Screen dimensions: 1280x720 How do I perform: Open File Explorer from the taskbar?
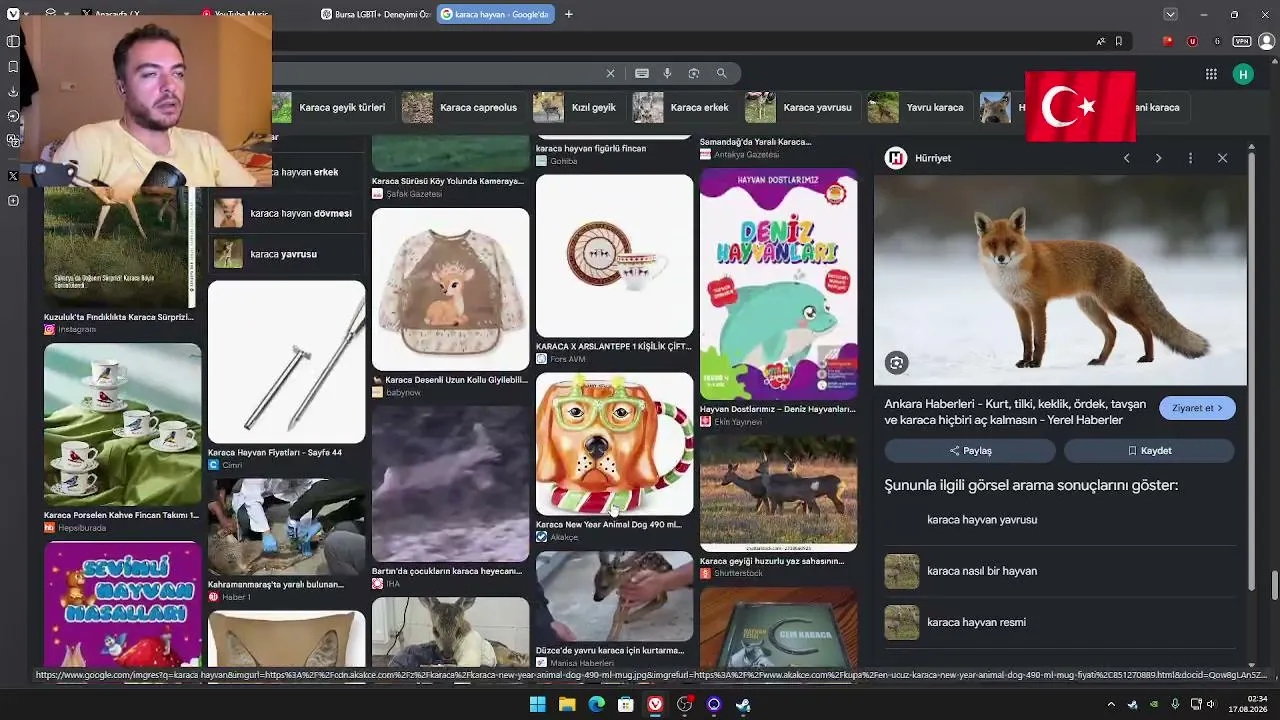pyautogui.click(x=567, y=704)
